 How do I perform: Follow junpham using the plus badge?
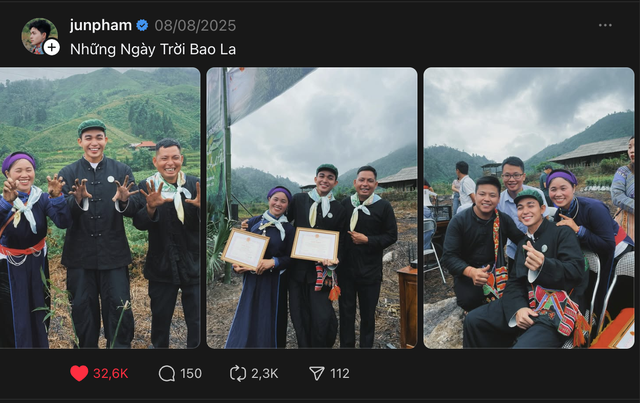pyautogui.click(x=51, y=47)
